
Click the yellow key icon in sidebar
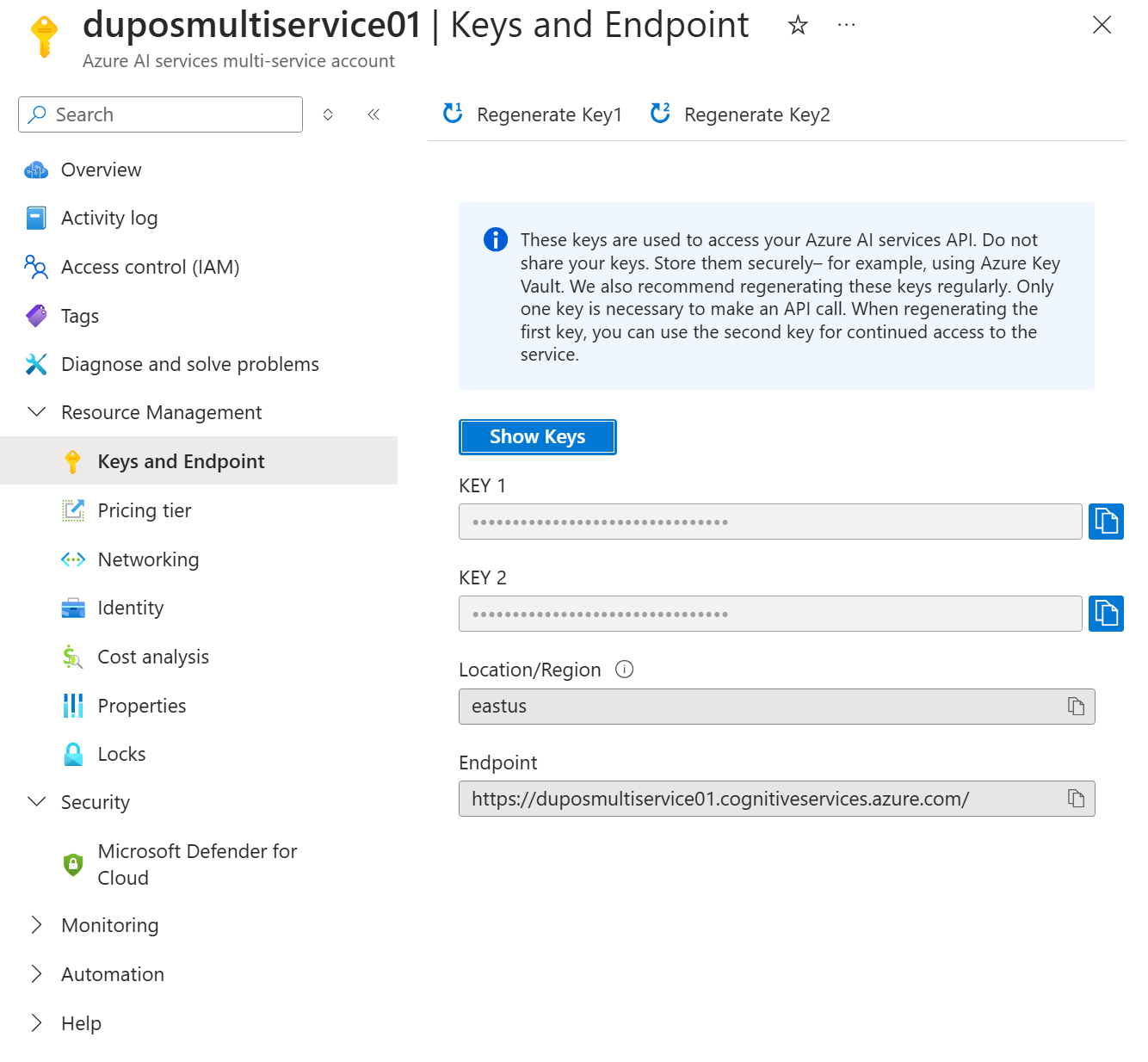(73, 461)
